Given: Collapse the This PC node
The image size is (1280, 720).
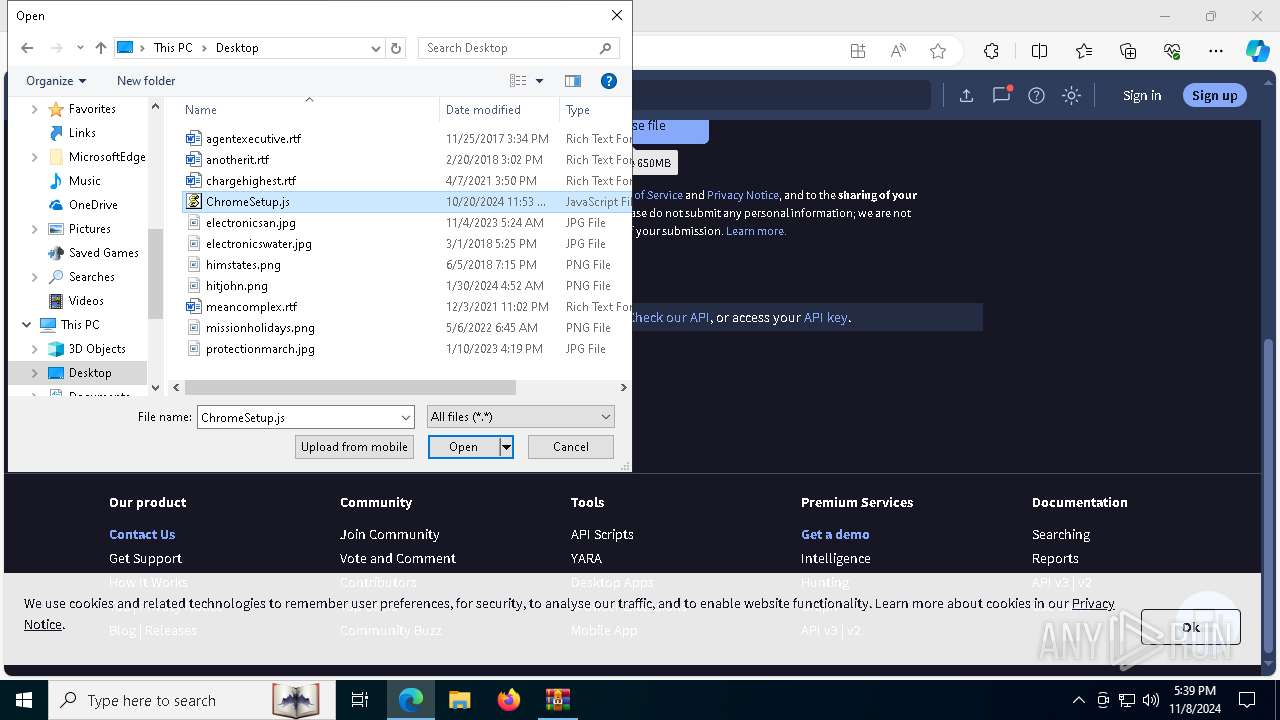Looking at the screenshot, I should (26, 325).
